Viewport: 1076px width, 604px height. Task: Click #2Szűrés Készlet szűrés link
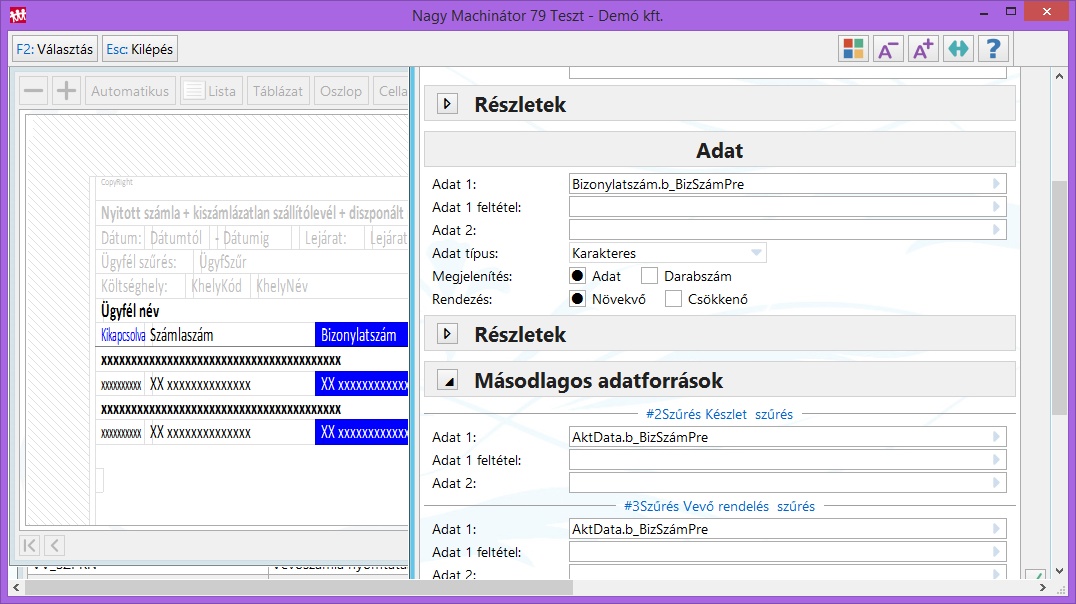tap(719, 415)
